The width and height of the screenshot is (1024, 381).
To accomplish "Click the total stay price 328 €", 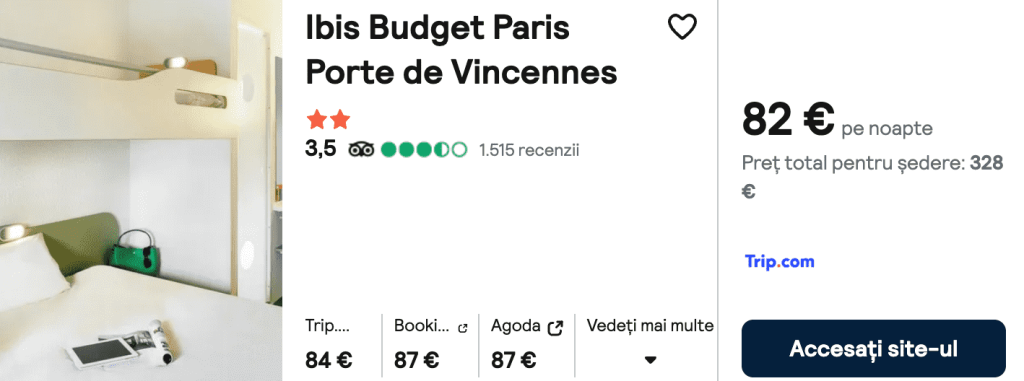I will [872, 176].
